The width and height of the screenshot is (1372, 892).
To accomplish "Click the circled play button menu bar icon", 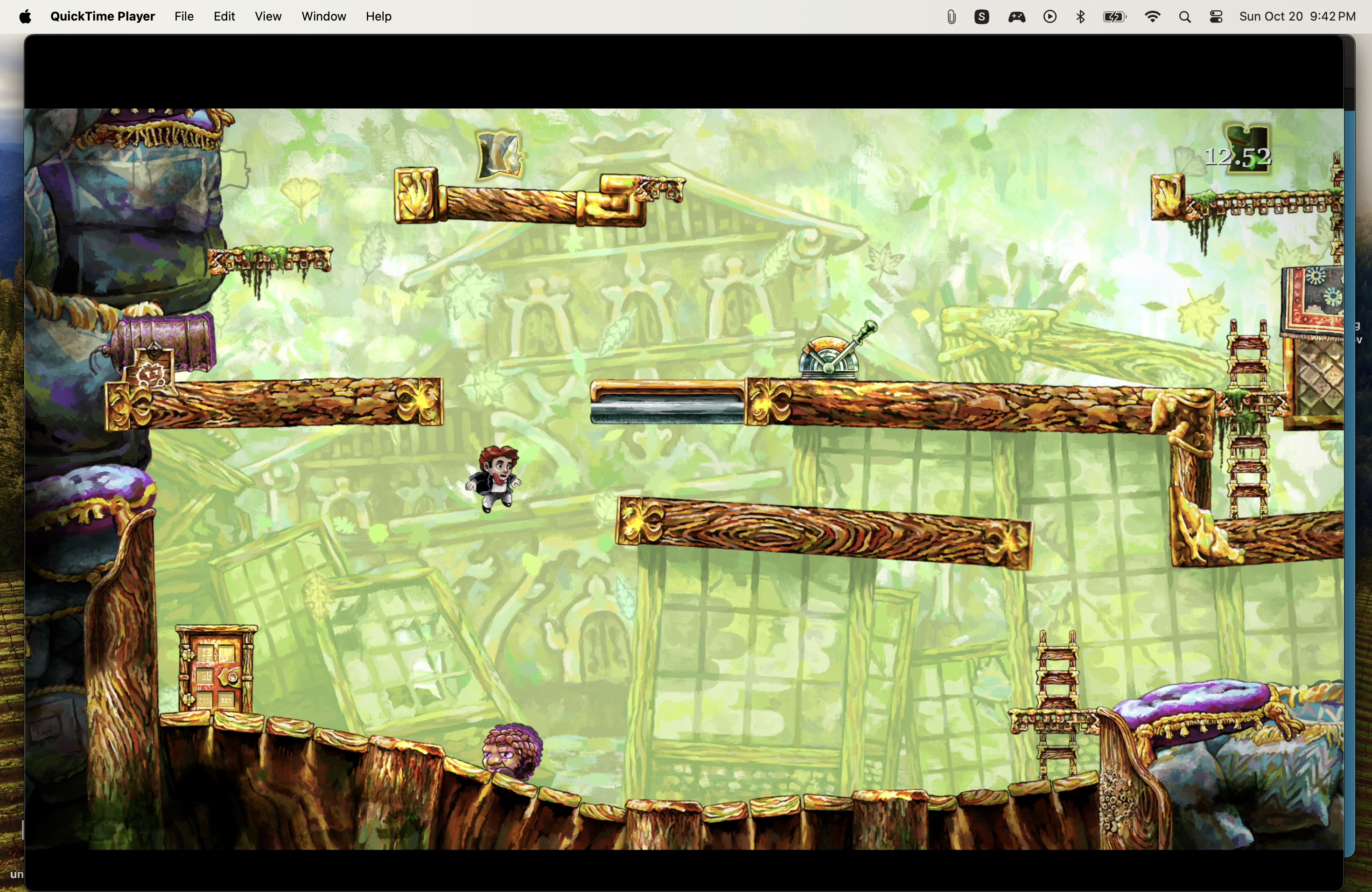I will pyautogui.click(x=1050, y=17).
